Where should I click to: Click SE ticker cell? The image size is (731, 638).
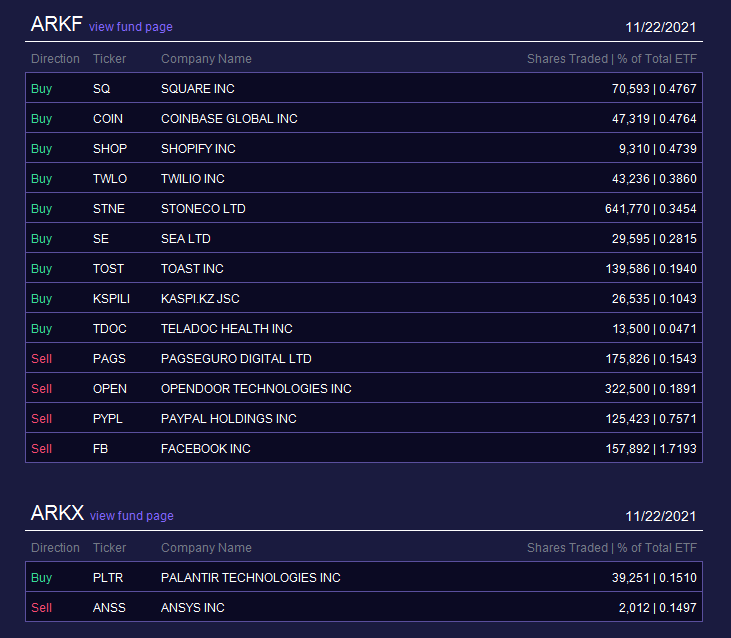(101, 239)
